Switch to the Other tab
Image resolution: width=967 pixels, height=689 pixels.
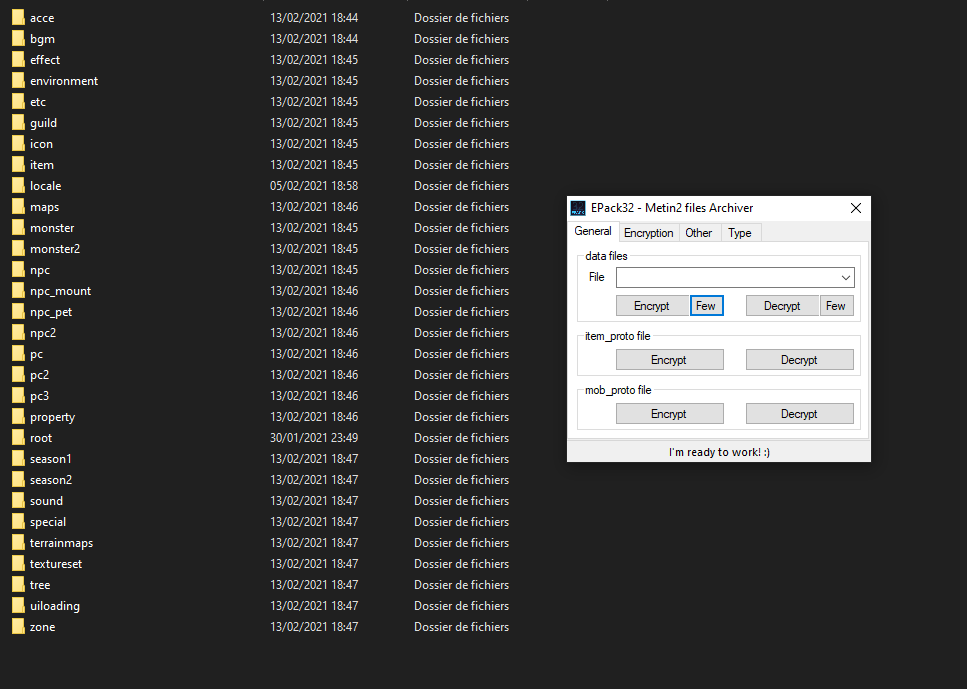point(699,233)
